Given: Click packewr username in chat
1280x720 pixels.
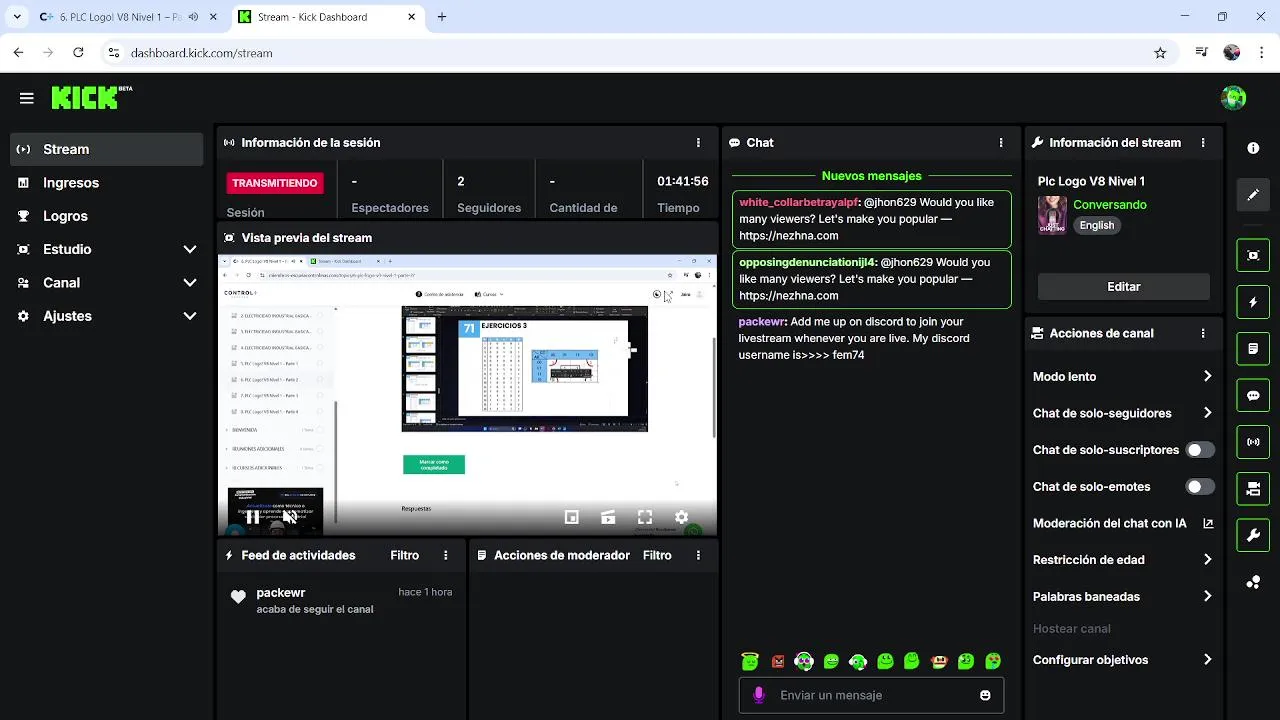Looking at the screenshot, I should tap(762, 322).
